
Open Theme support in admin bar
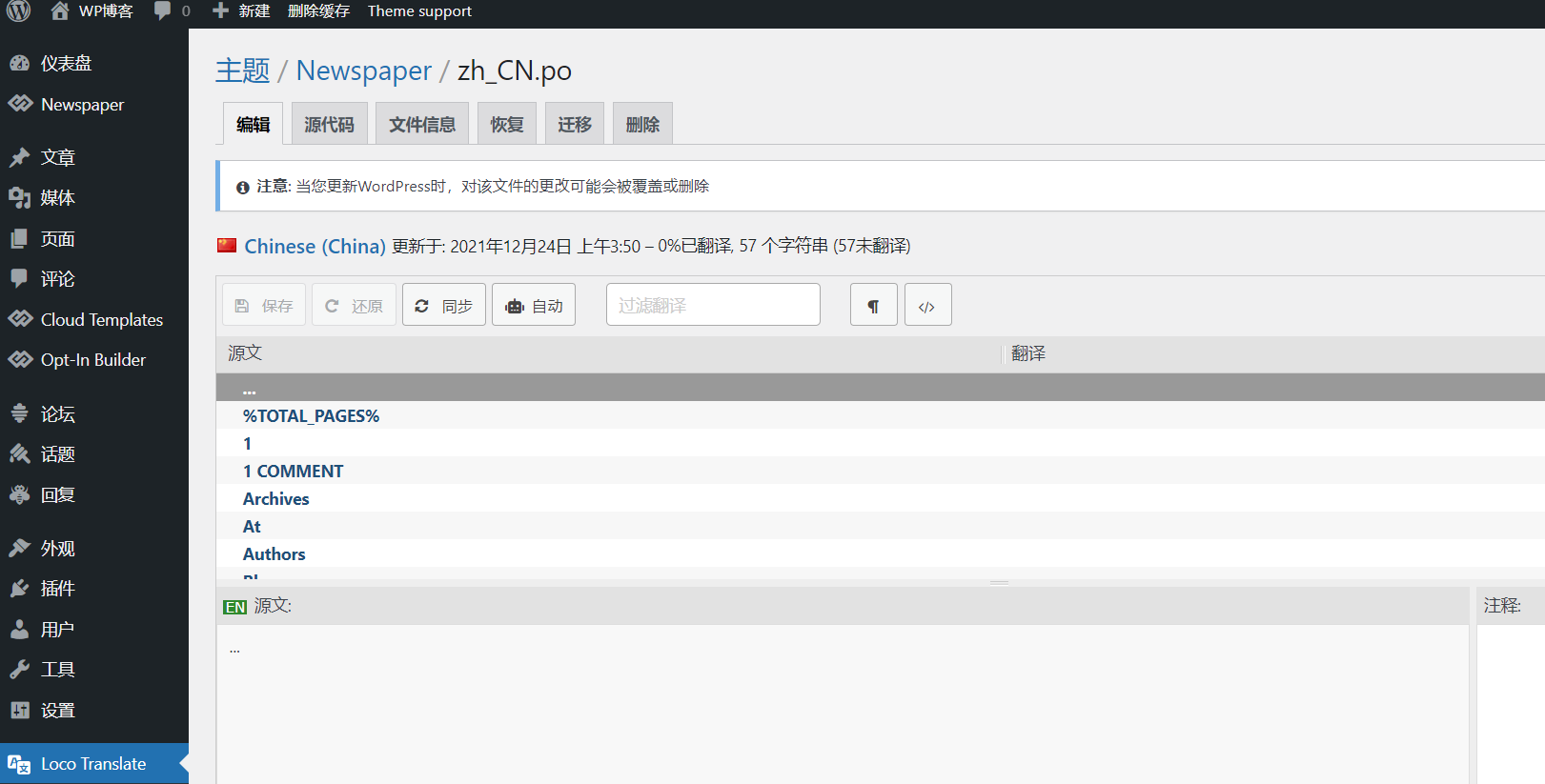pyautogui.click(x=419, y=10)
